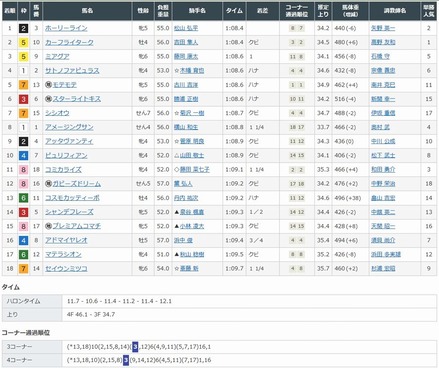Image resolution: width=439 pixels, height=368 pixels.
Task: Click yellow frame 5 badge in ミアグア row
Action: [23, 57]
